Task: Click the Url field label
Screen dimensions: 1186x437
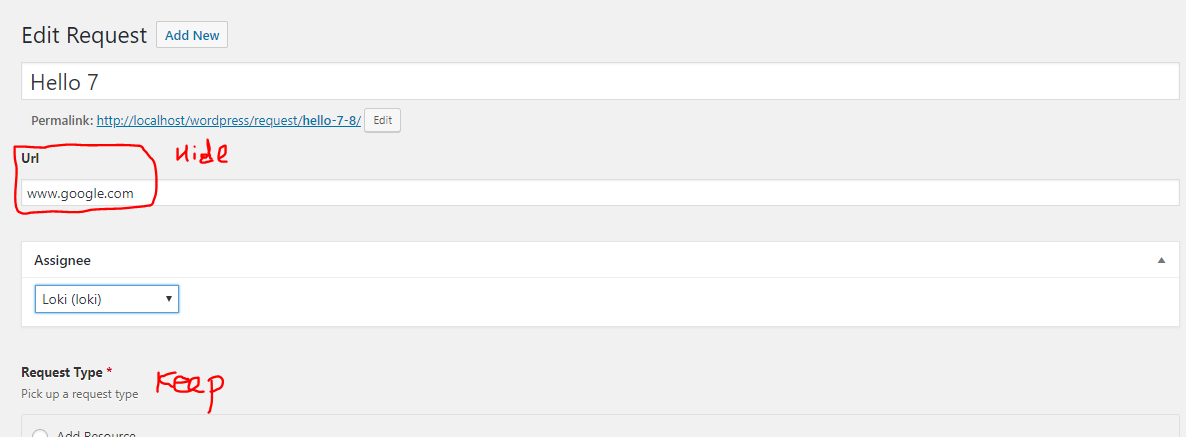Action: tap(29, 158)
